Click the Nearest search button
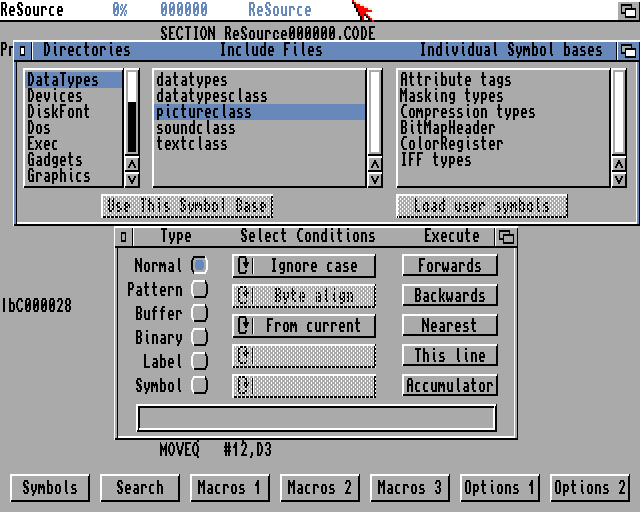640x512 pixels. click(x=450, y=325)
